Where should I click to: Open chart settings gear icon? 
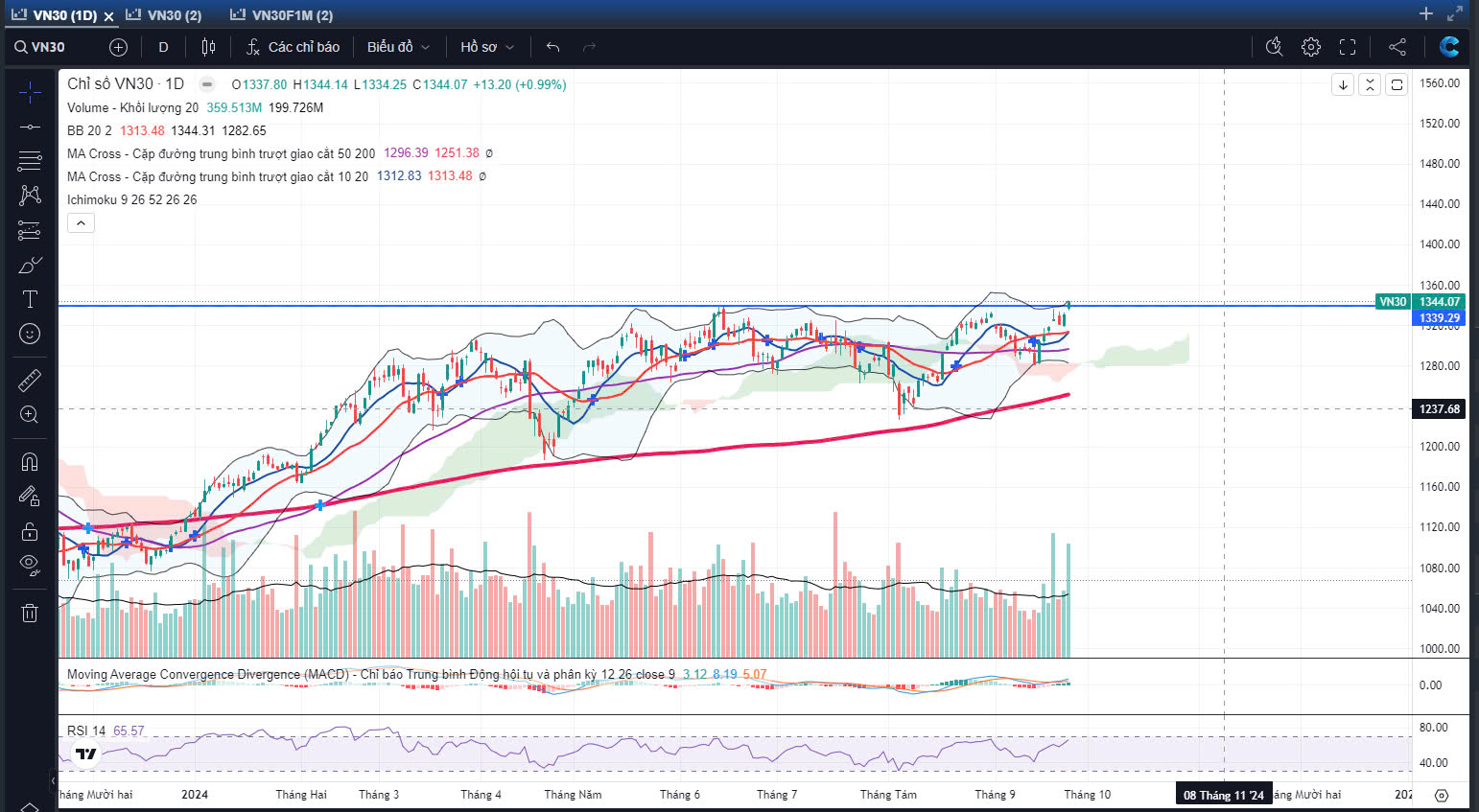click(x=1311, y=47)
